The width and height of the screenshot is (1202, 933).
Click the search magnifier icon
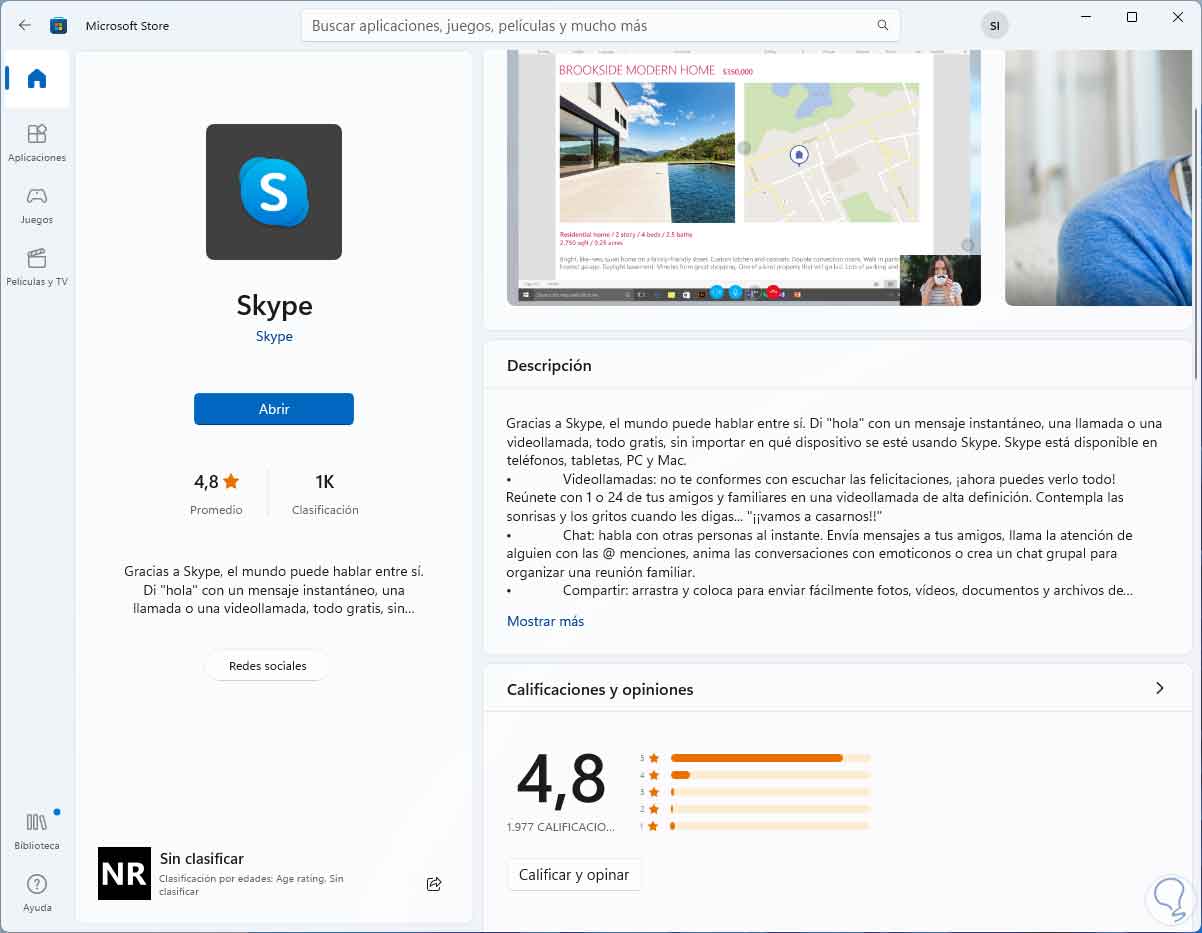coord(882,25)
